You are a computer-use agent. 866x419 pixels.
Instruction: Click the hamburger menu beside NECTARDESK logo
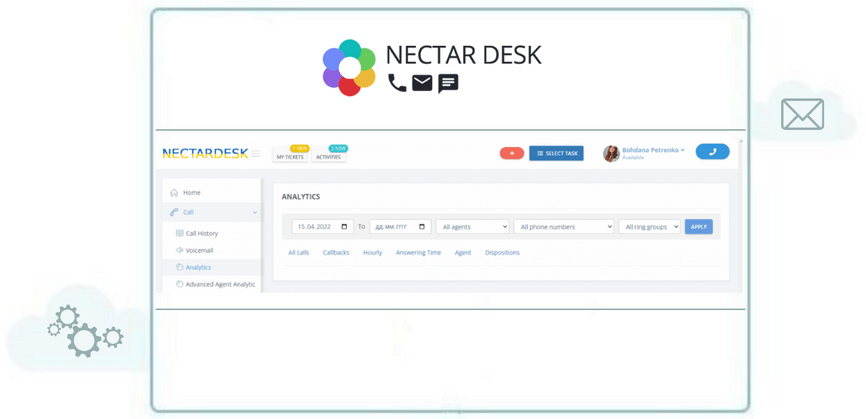pyautogui.click(x=255, y=153)
